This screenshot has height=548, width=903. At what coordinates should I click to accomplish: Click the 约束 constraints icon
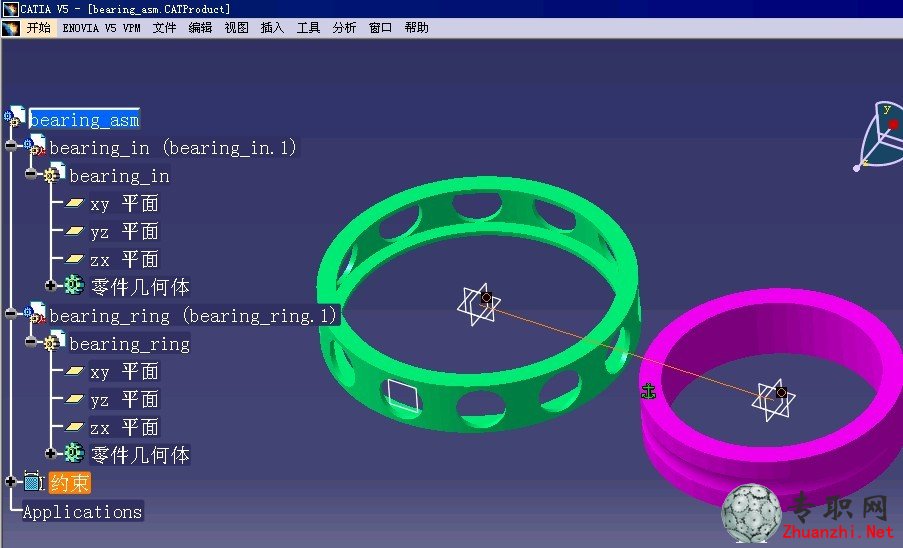(33, 481)
